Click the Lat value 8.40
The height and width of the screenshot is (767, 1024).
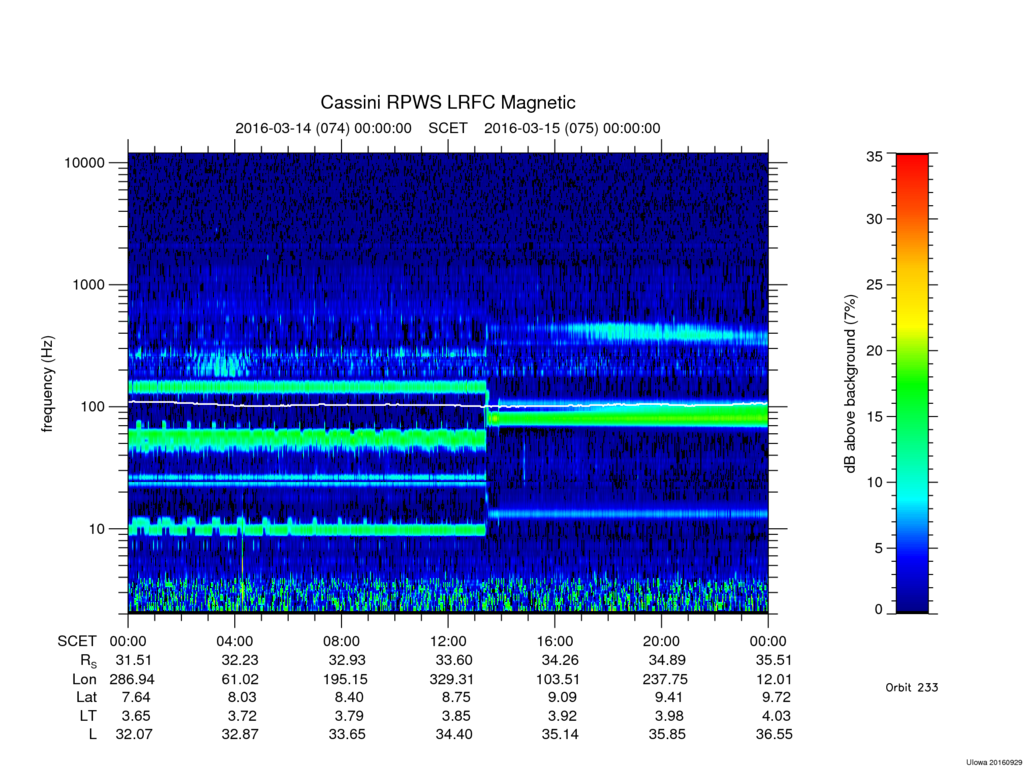click(x=351, y=698)
